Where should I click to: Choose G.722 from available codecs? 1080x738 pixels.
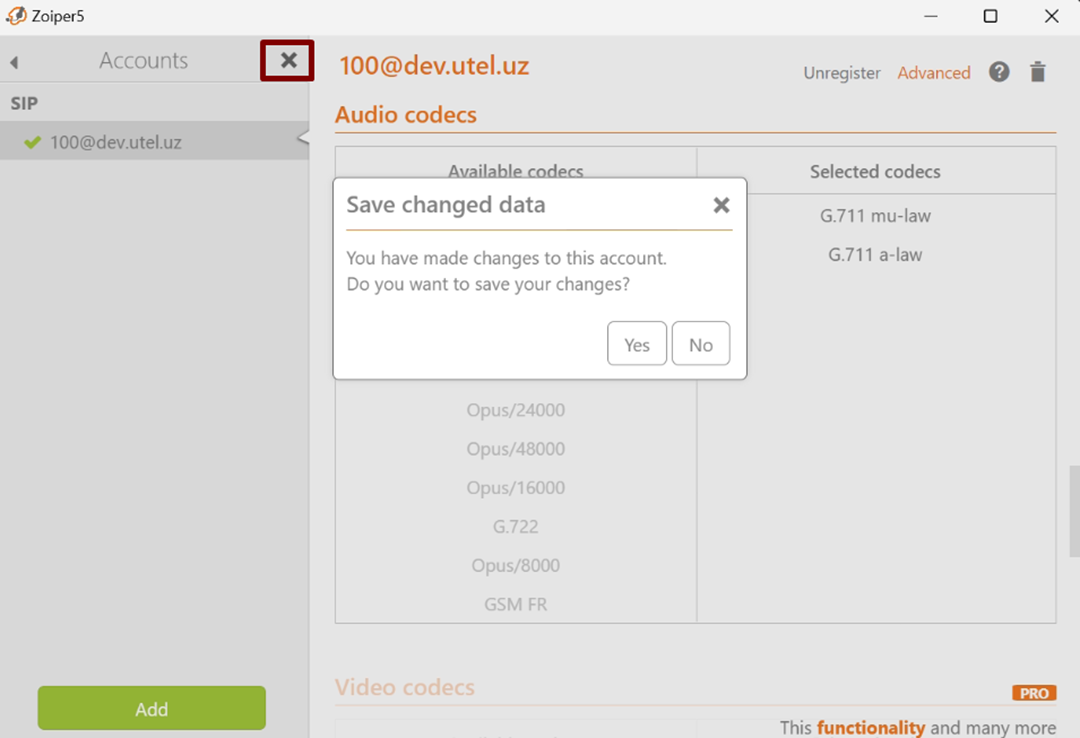515,527
